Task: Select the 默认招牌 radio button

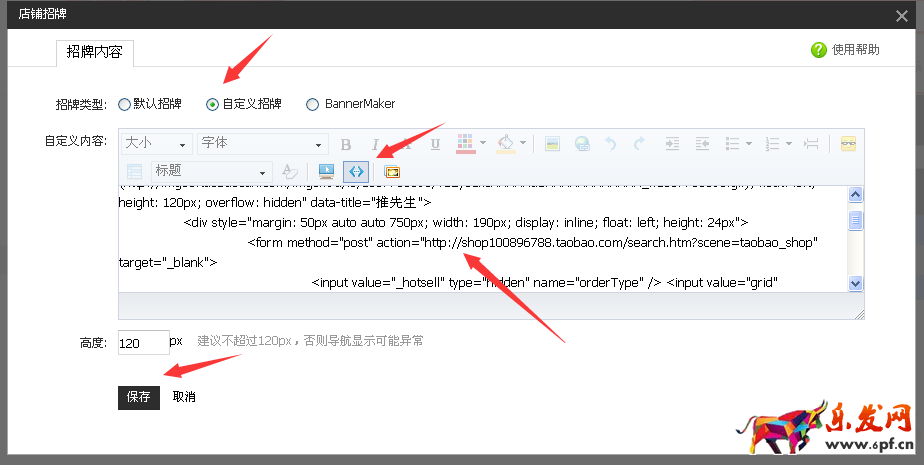Action: pos(124,104)
